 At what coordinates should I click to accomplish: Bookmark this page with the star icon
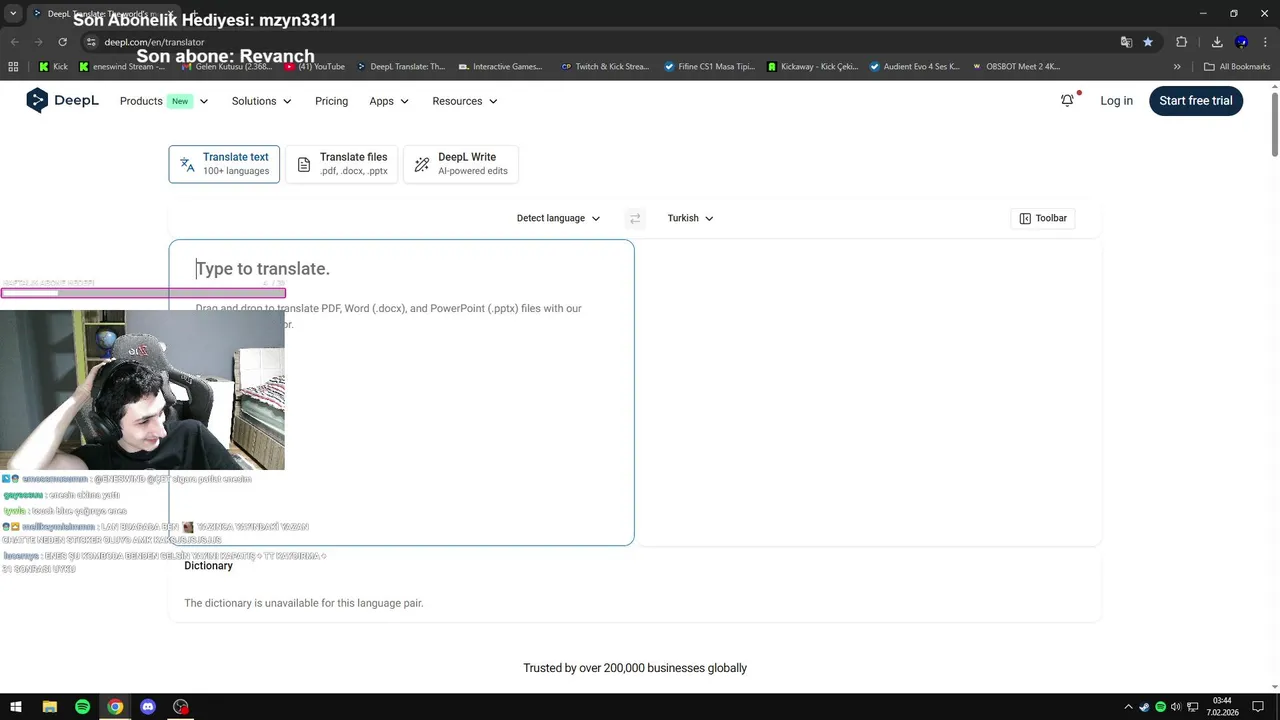coord(1148,42)
